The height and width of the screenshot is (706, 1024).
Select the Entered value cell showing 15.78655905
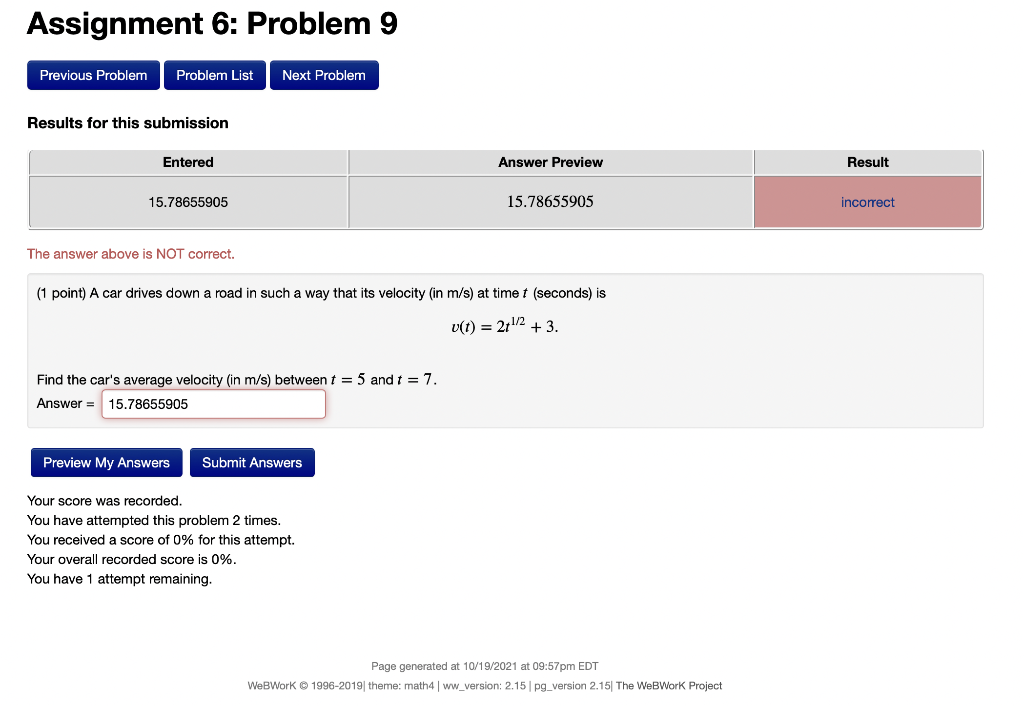click(188, 202)
